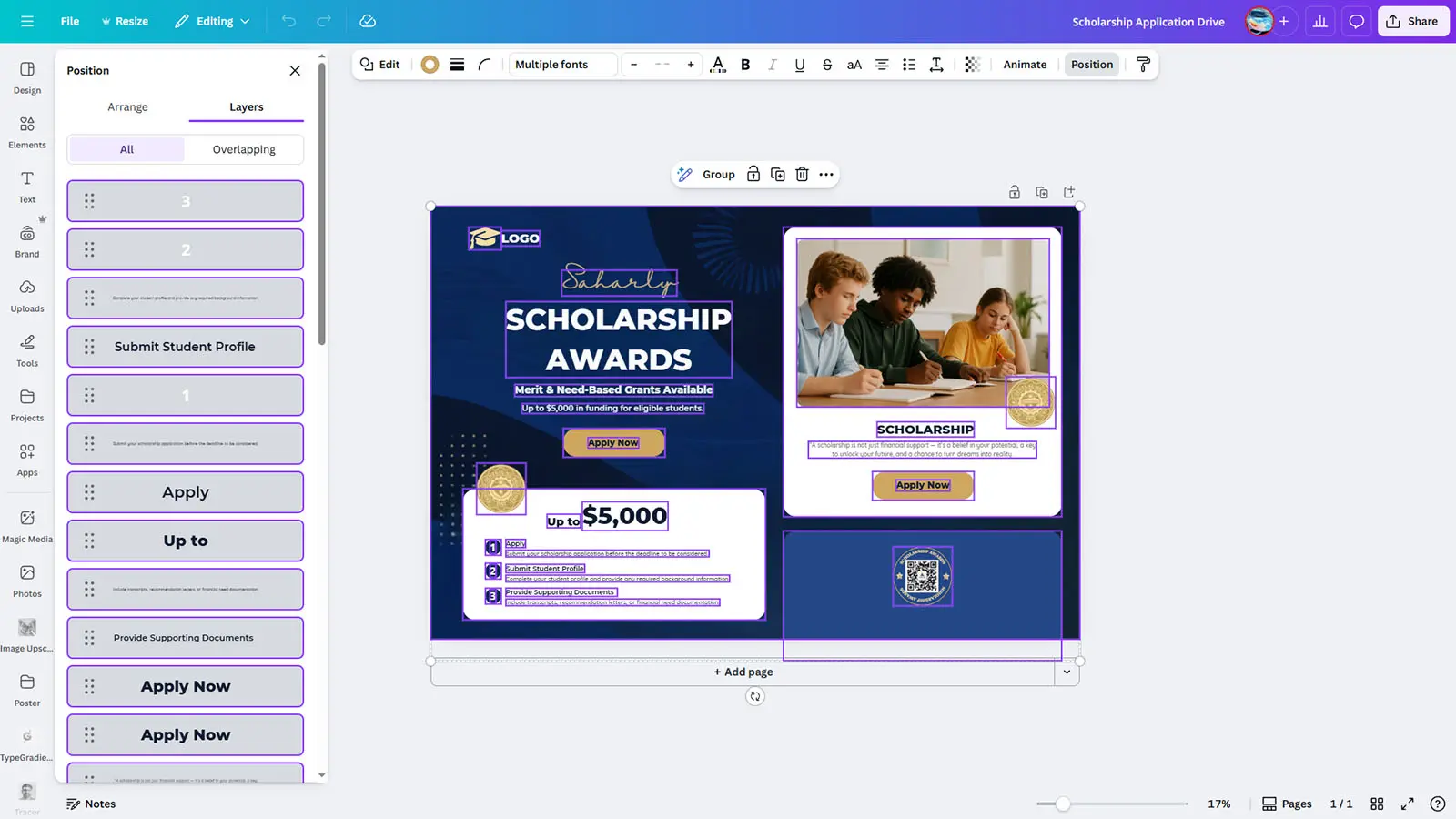
Task: Click the Share button
Action: click(1412, 21)
